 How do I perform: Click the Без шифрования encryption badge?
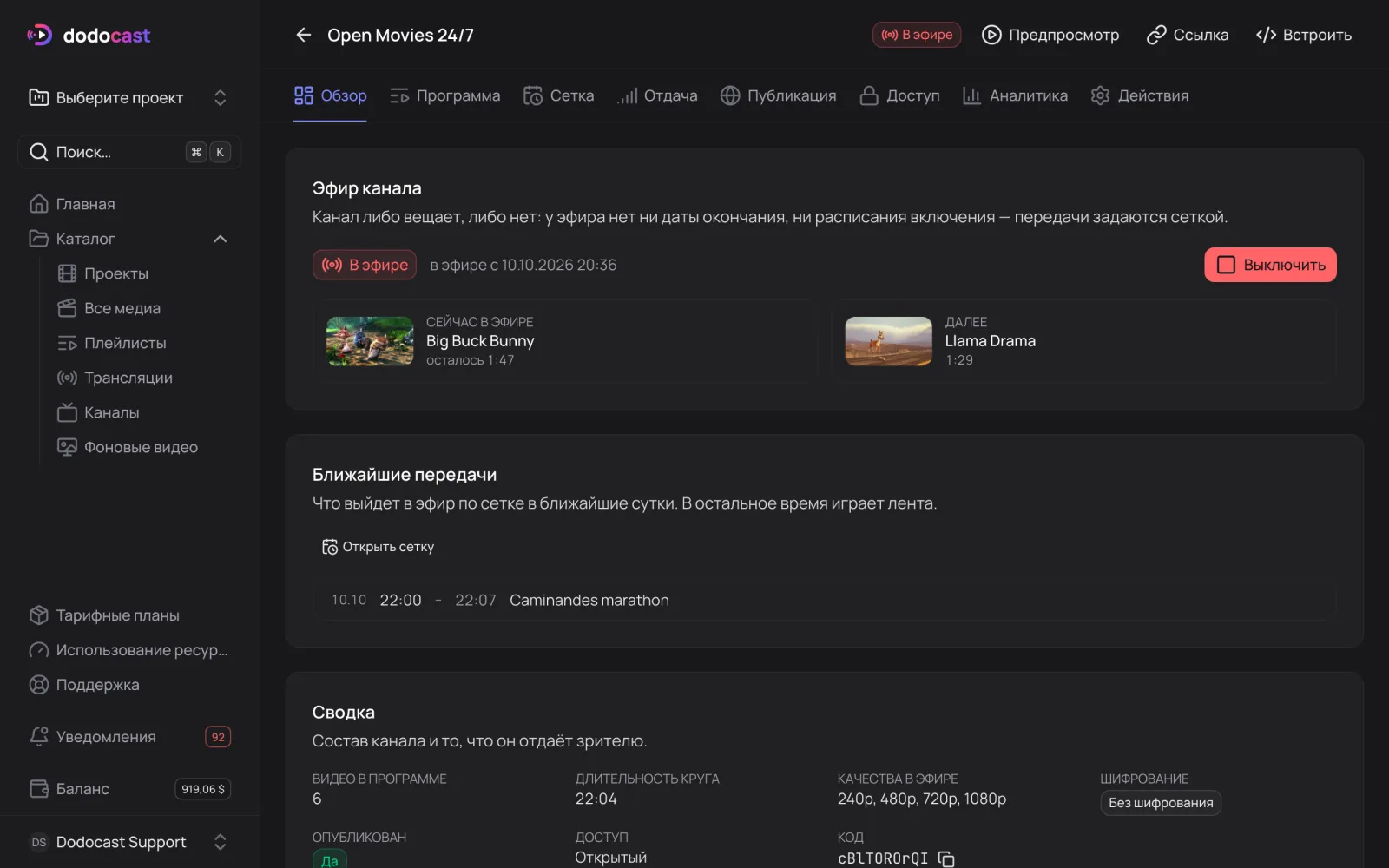(1161, 803)
